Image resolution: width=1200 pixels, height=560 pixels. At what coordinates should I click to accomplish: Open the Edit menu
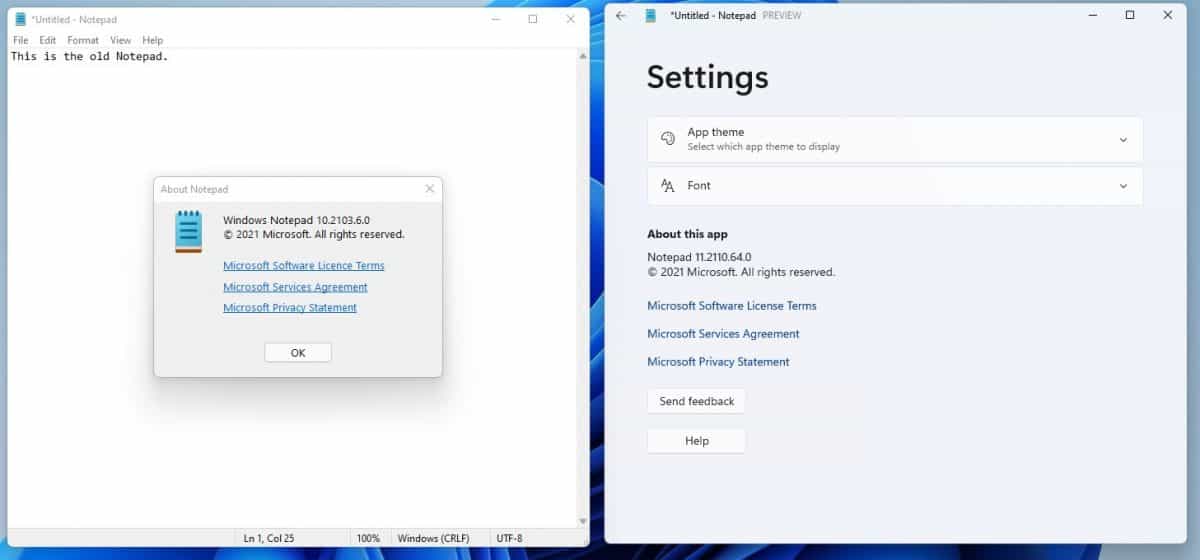pyautogui.click(x=47, y=40)
